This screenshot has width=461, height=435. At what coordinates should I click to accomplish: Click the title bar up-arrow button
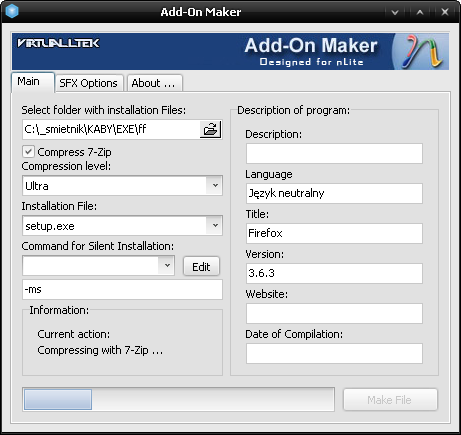[420, 12]
